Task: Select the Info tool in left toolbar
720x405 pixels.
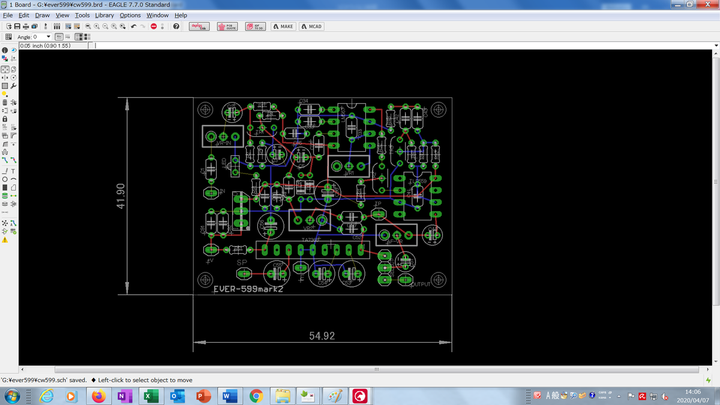Action: pyautogui.click(x=5, y=50)
